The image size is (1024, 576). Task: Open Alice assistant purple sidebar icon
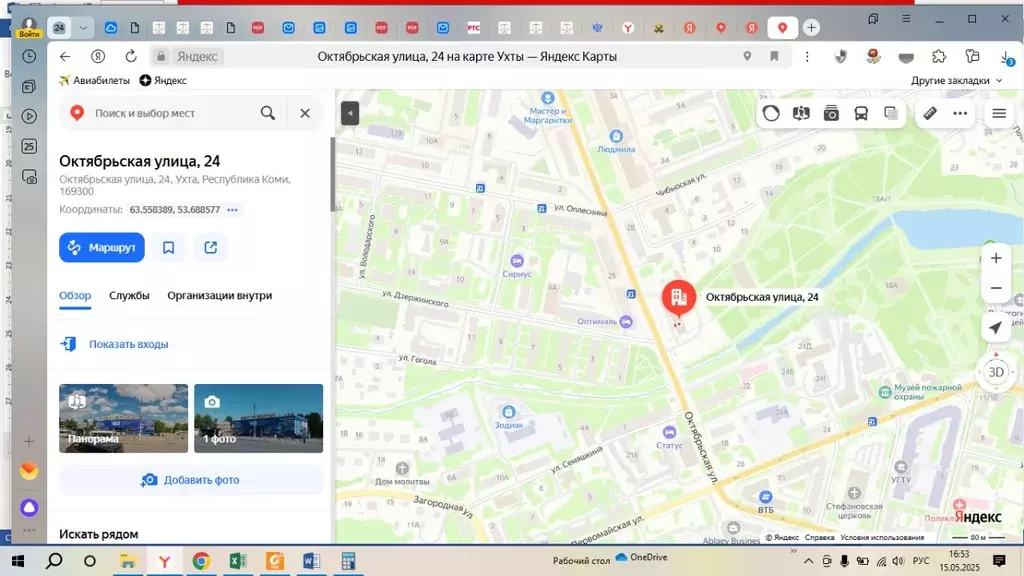pos(29,507)
